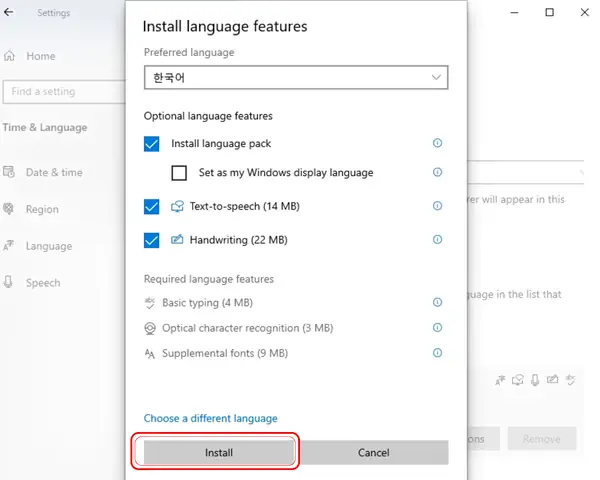
Task: Click the Basic typing (4 MB) text
Action: [x=207, y=303]
